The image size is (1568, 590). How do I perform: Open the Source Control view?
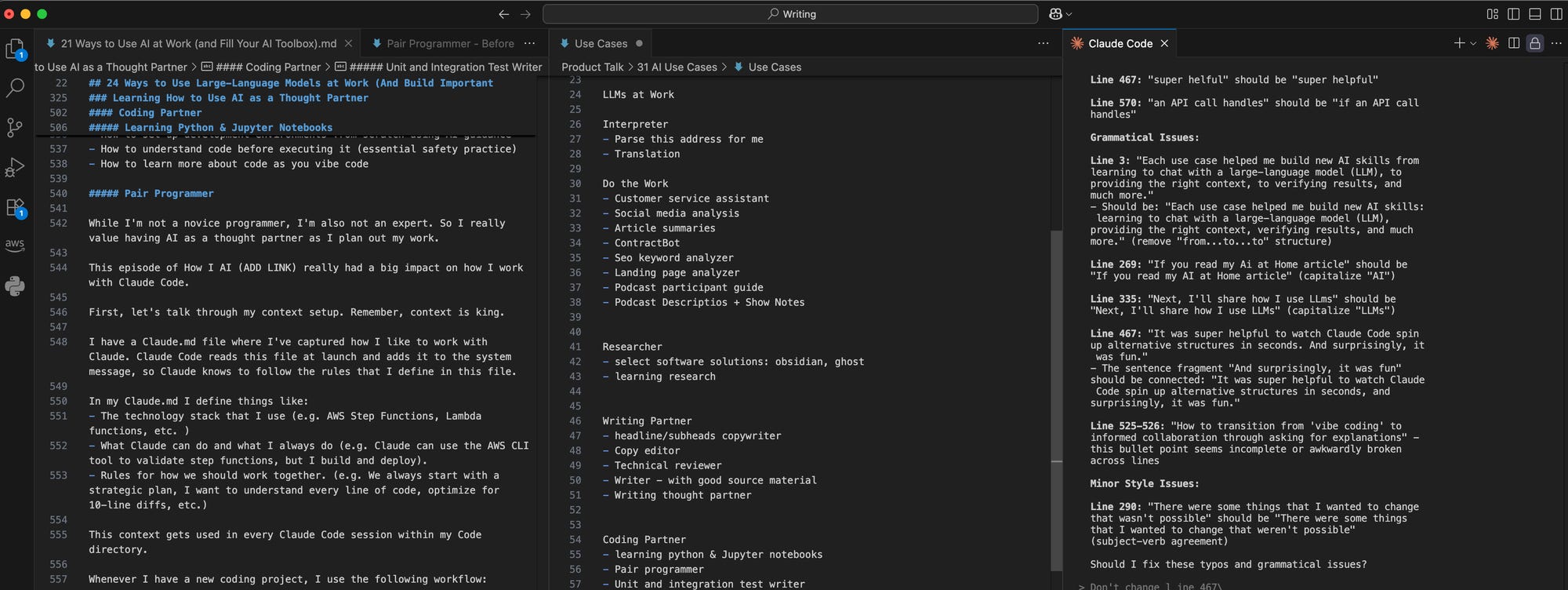pos(15,127)
